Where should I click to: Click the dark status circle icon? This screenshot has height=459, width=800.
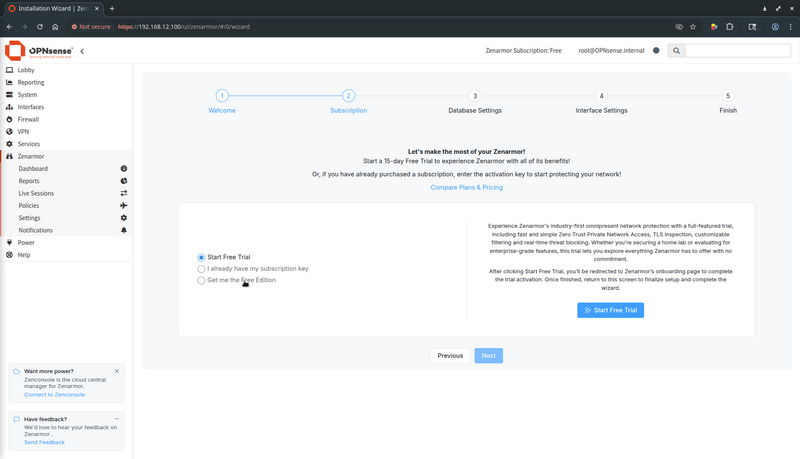pyautogui.click(x=656, y=50)
